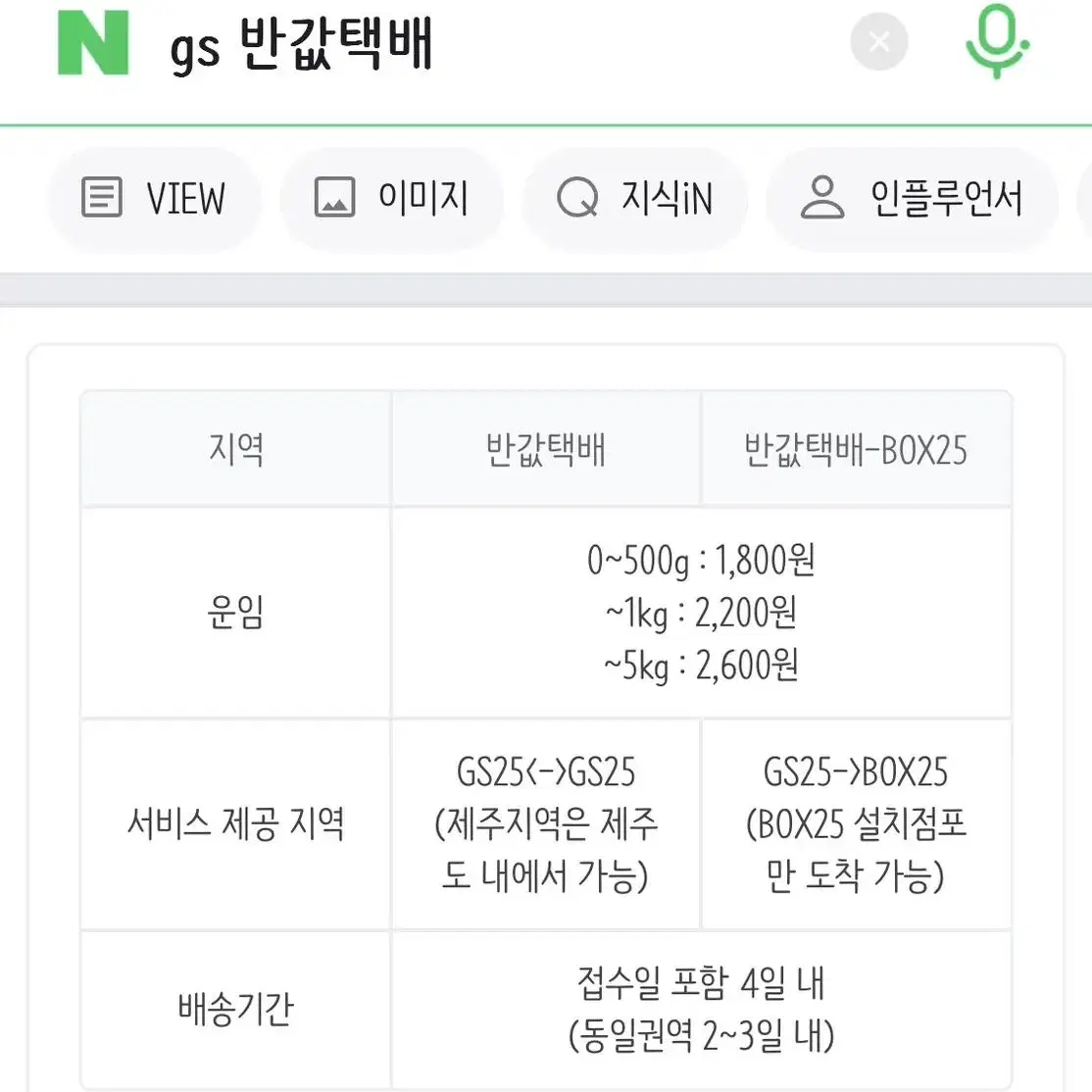The width and height of the screenshot is (1092, 1092).
Task: Select the 인플루언서 tab label
Action: pyautogui.click(x=947, y=198)
